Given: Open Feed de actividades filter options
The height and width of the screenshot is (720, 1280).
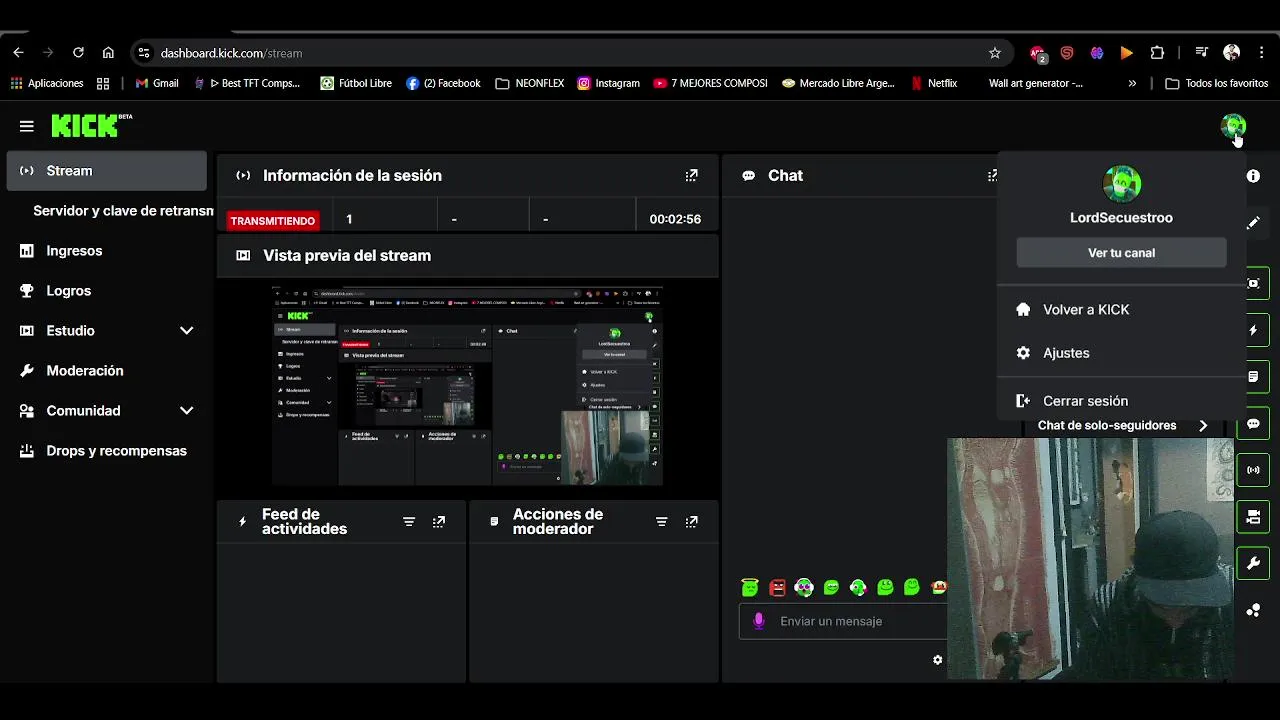Looking at the screenshot, I should pos(409,522).
